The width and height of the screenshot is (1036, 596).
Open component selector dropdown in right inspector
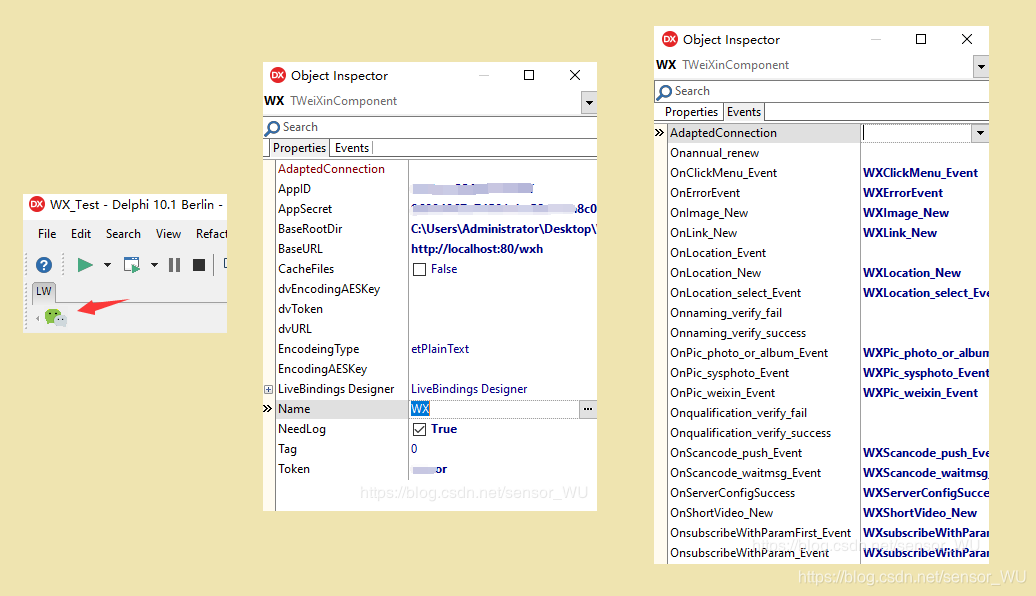[x=981, y=66]
